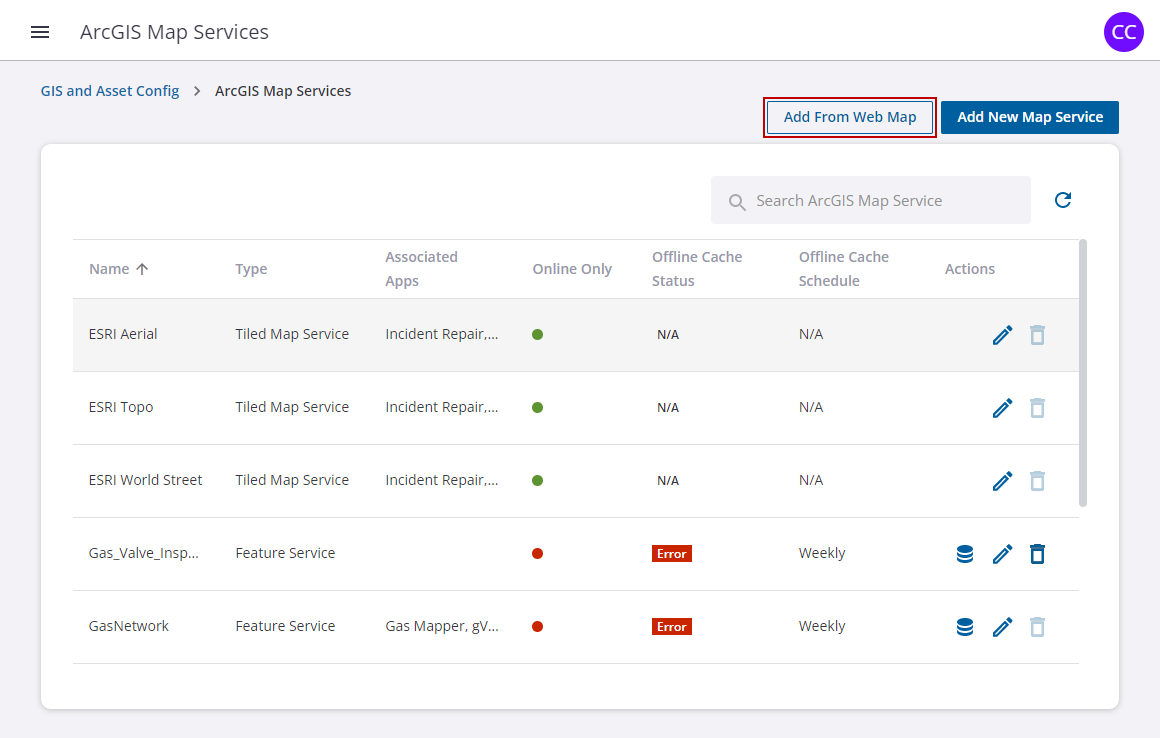Delete the Gas_Valve_Insp service
The image size is (1160, 738).
(x=1037, y=554)
